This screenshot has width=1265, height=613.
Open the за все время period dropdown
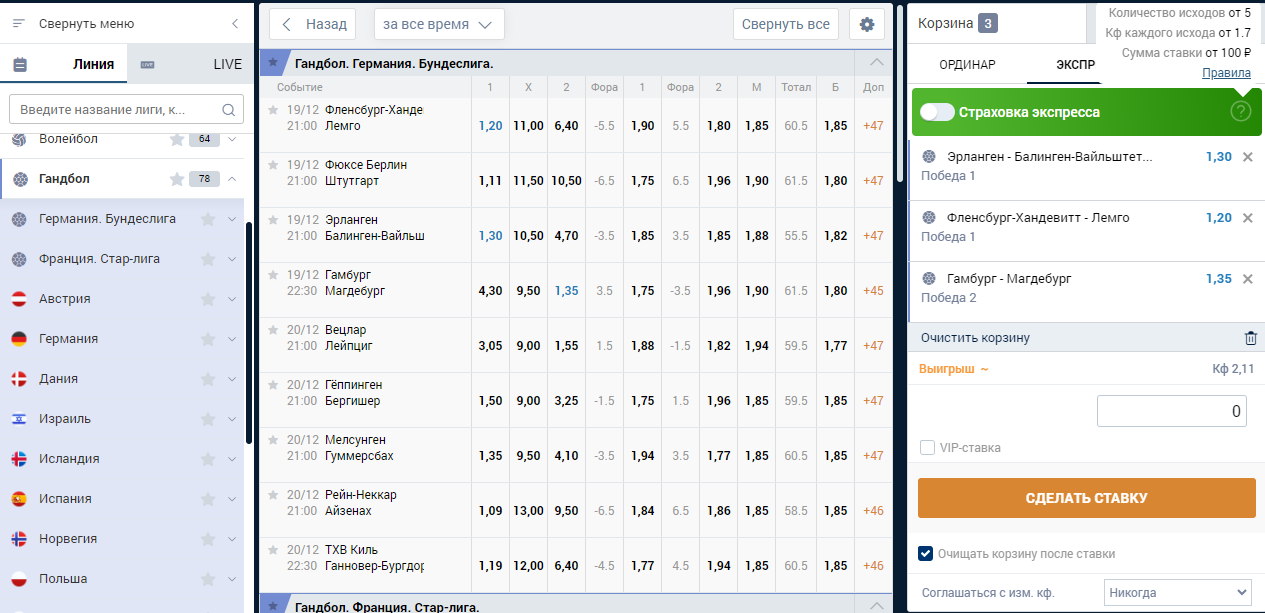coord(439,24)
